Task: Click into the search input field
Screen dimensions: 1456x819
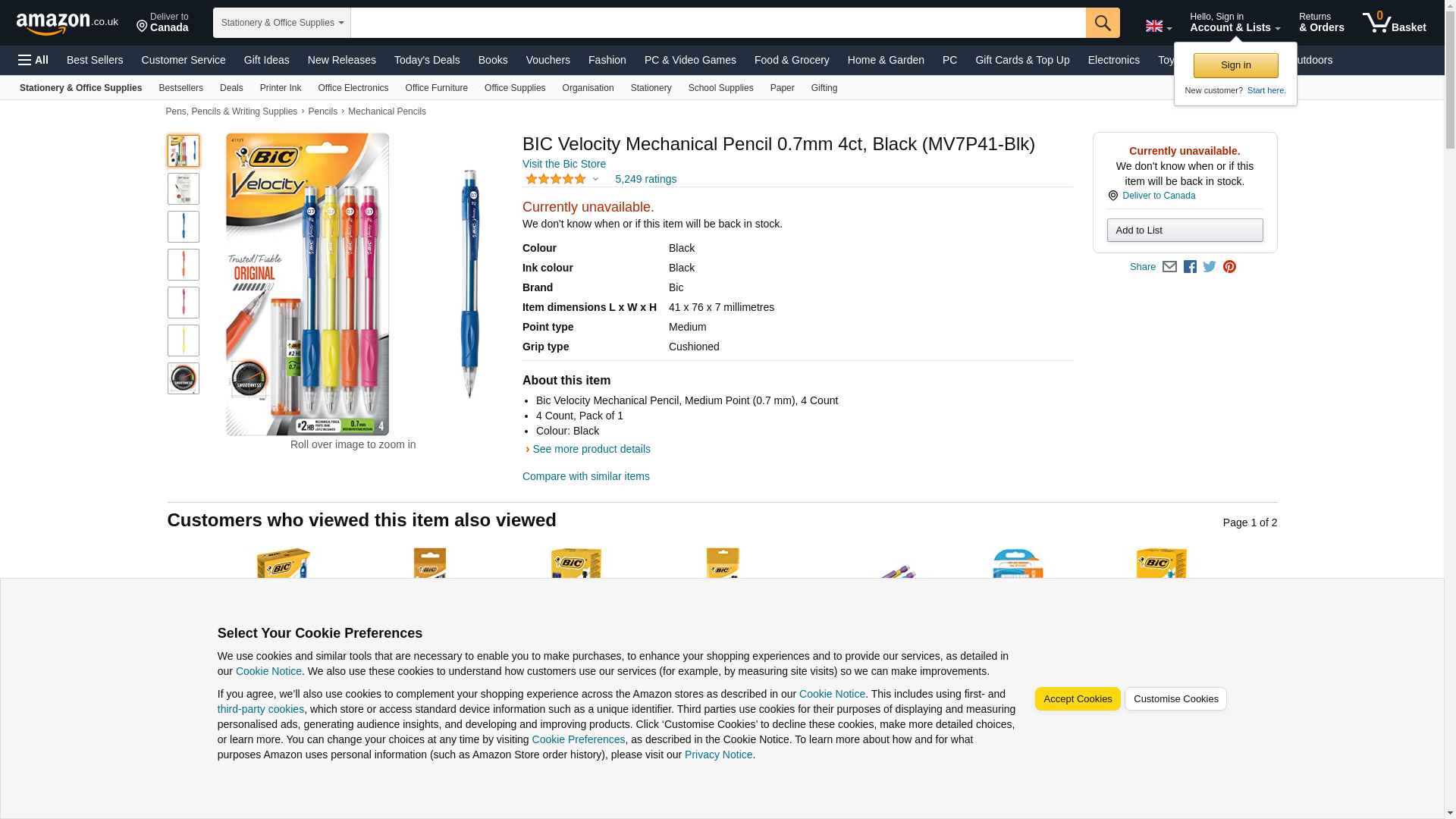Action: click(x=717, y=23)
